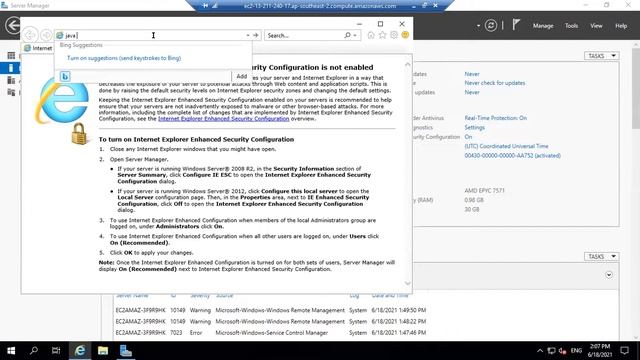
Task: Click the 'Never check for updates' link
Action: pyautogui.click(x=495, y=83)
